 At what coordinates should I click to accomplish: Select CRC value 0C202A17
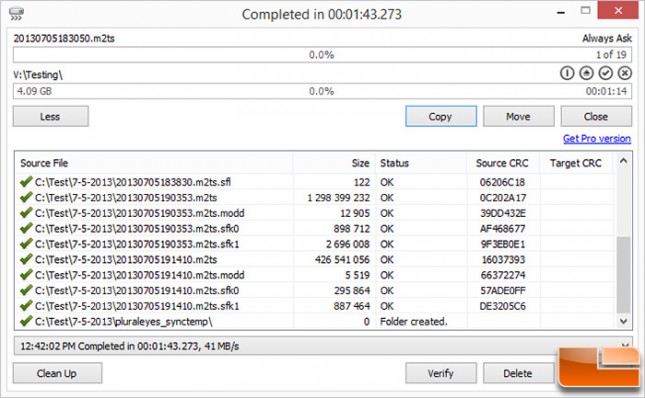(x=503, y=198)
